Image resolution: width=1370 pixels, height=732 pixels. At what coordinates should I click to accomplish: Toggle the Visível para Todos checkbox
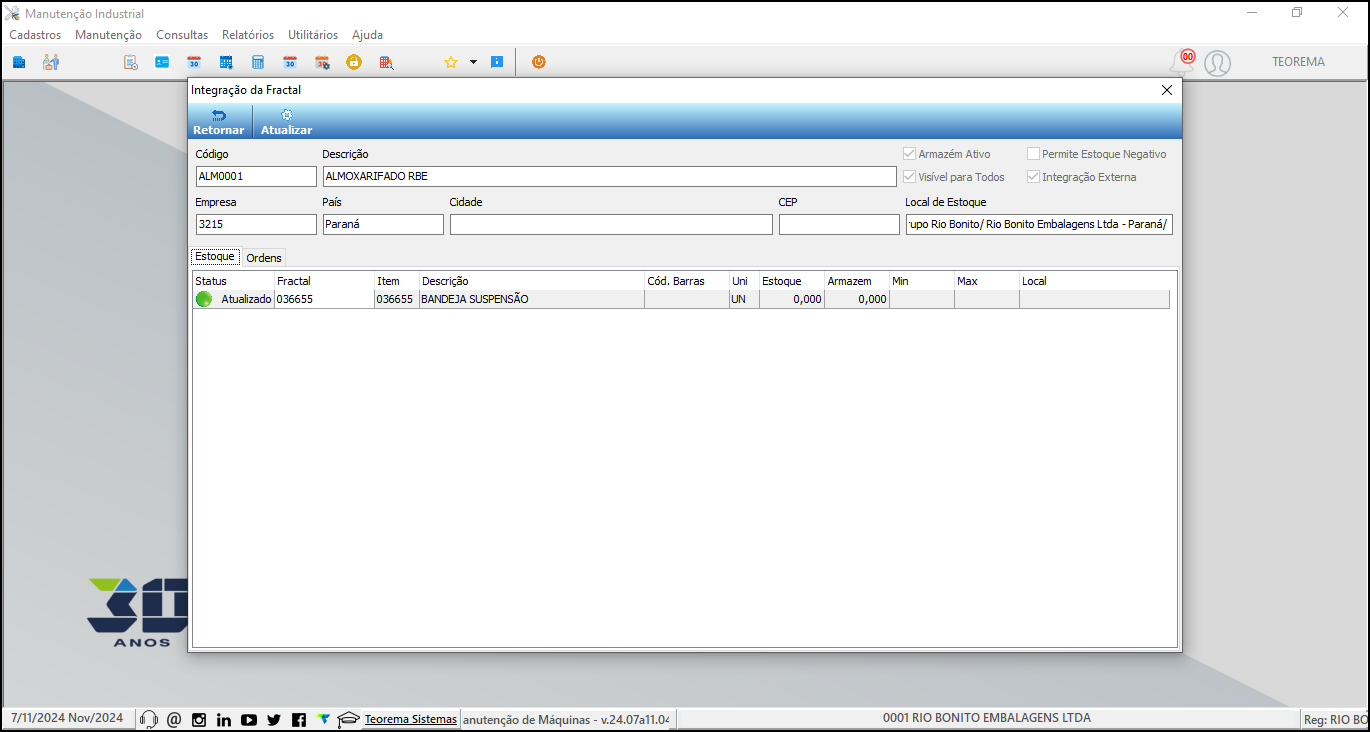(x=909, y=177)
